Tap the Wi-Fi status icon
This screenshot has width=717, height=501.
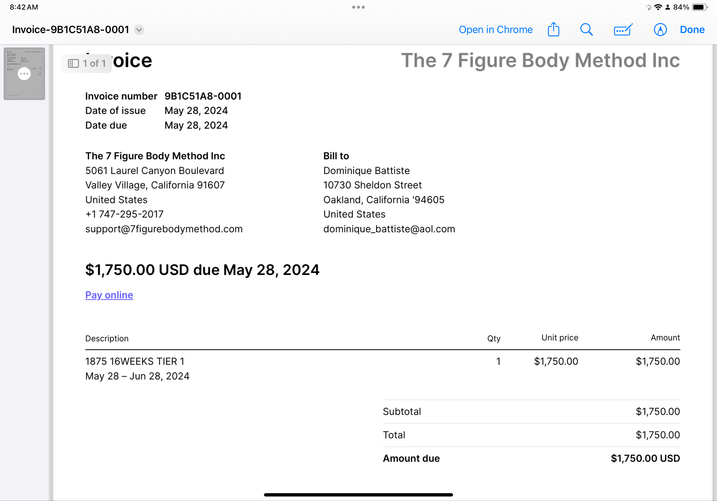click(658, 7)
